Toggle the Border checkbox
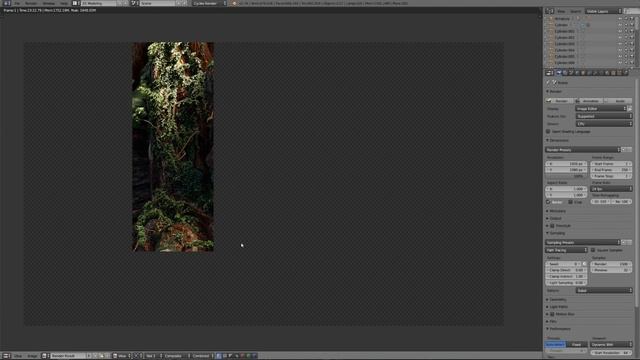 point(549,202)
